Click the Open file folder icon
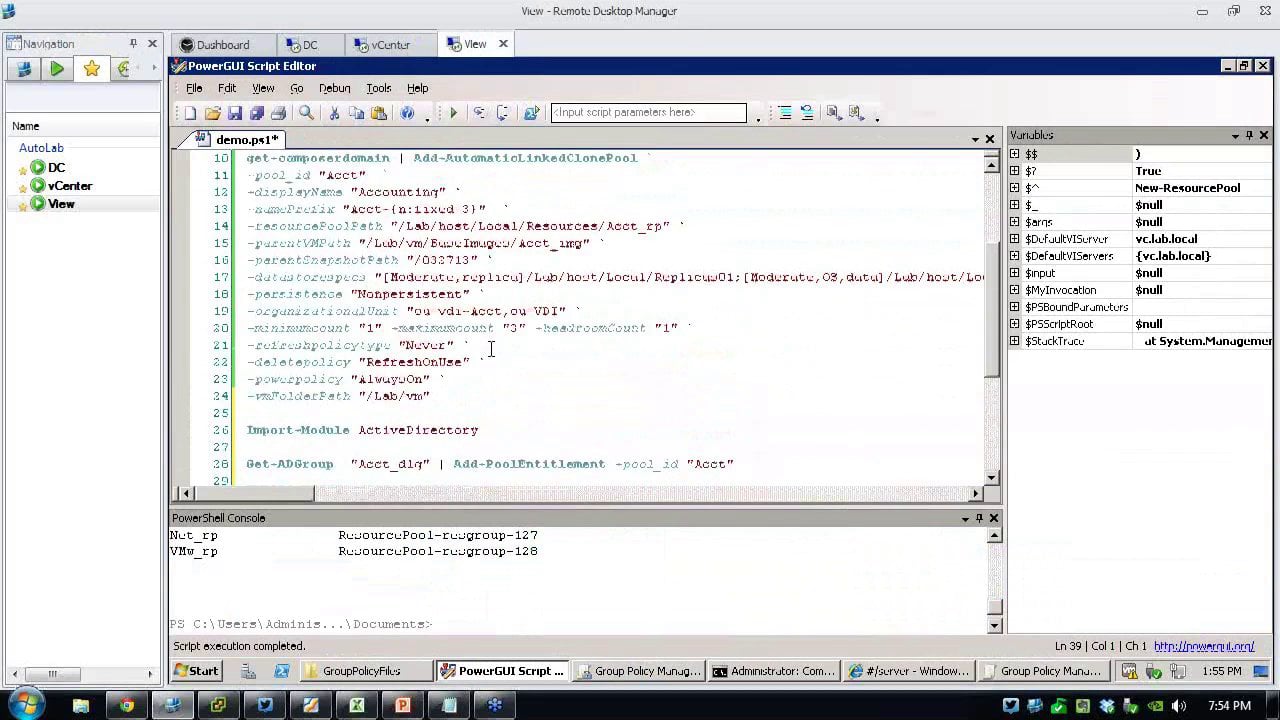This screenshot has height=720, width=1280. [212, 113]
